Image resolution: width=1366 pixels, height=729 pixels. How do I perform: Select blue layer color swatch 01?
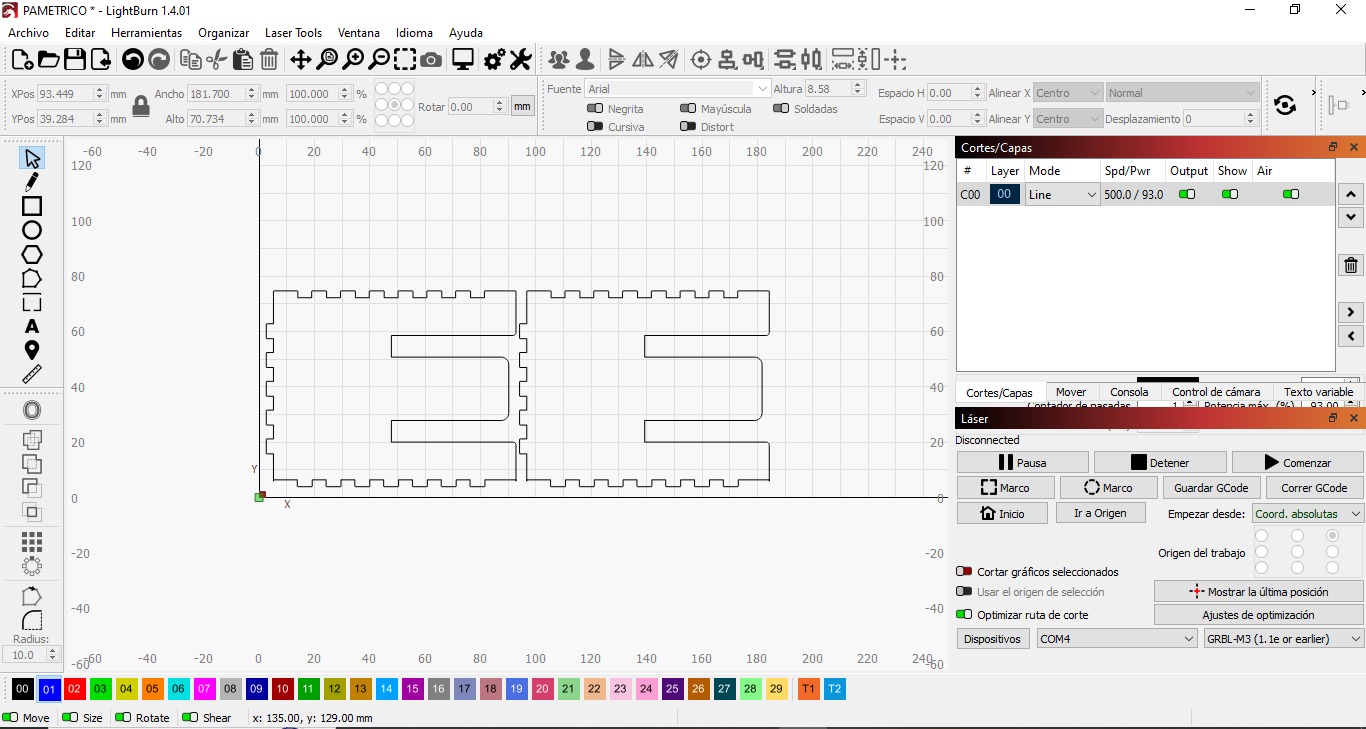point(49,689)
